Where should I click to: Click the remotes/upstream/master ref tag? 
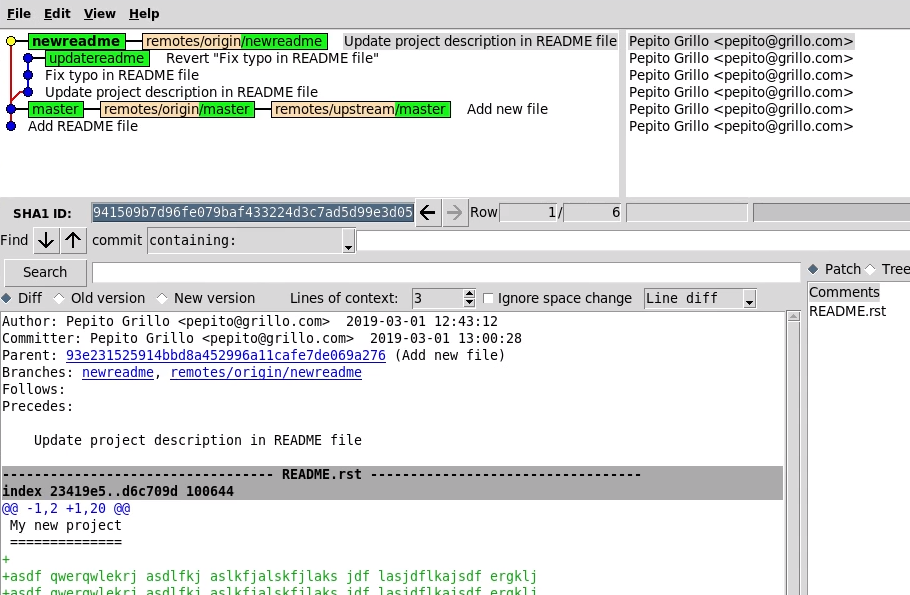[x=360, y=109]
